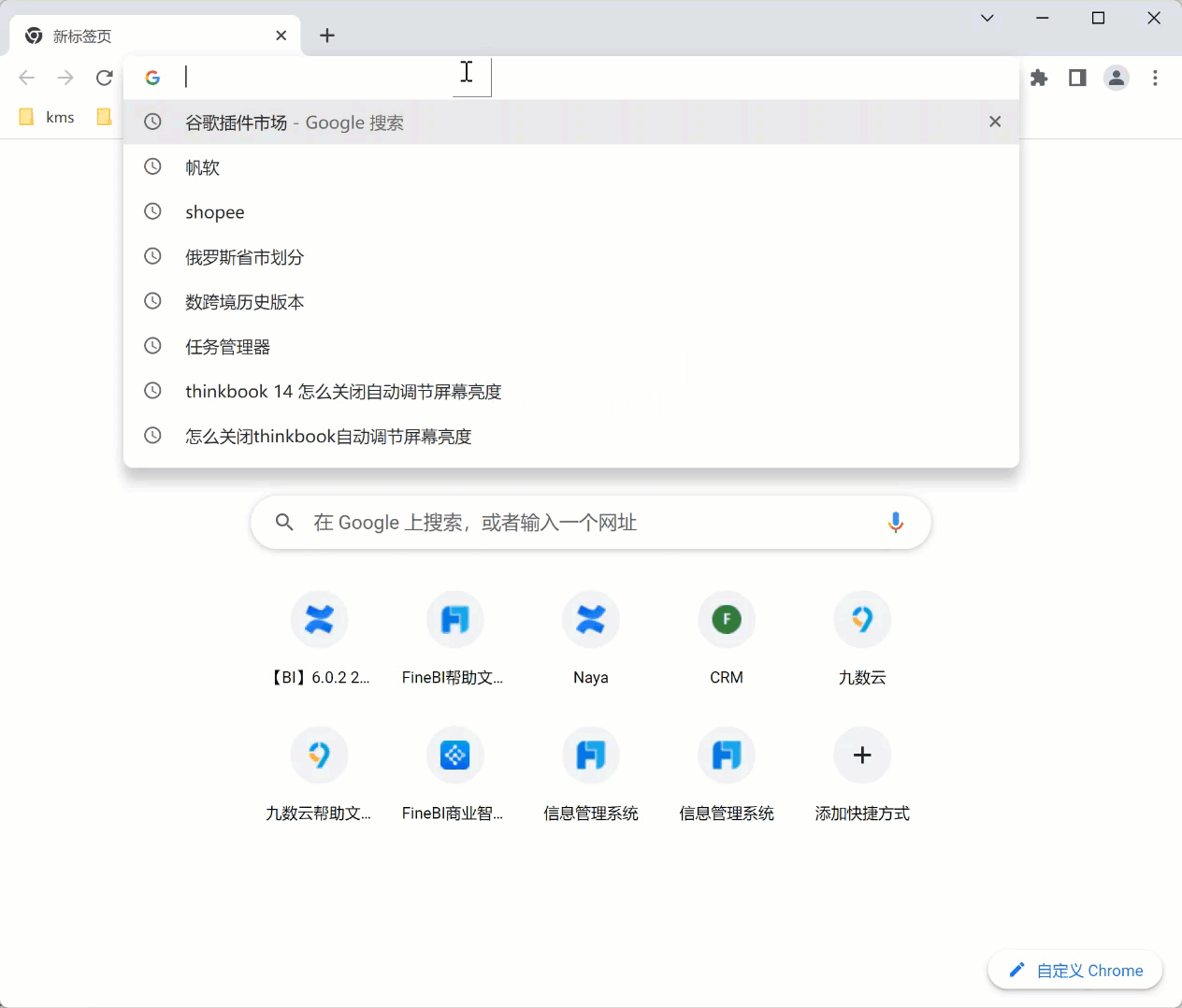The width and height of the screenshot is (1182, 1008).
Task: Click the clock icon beside shopee
Action: (x=152, y=211)
